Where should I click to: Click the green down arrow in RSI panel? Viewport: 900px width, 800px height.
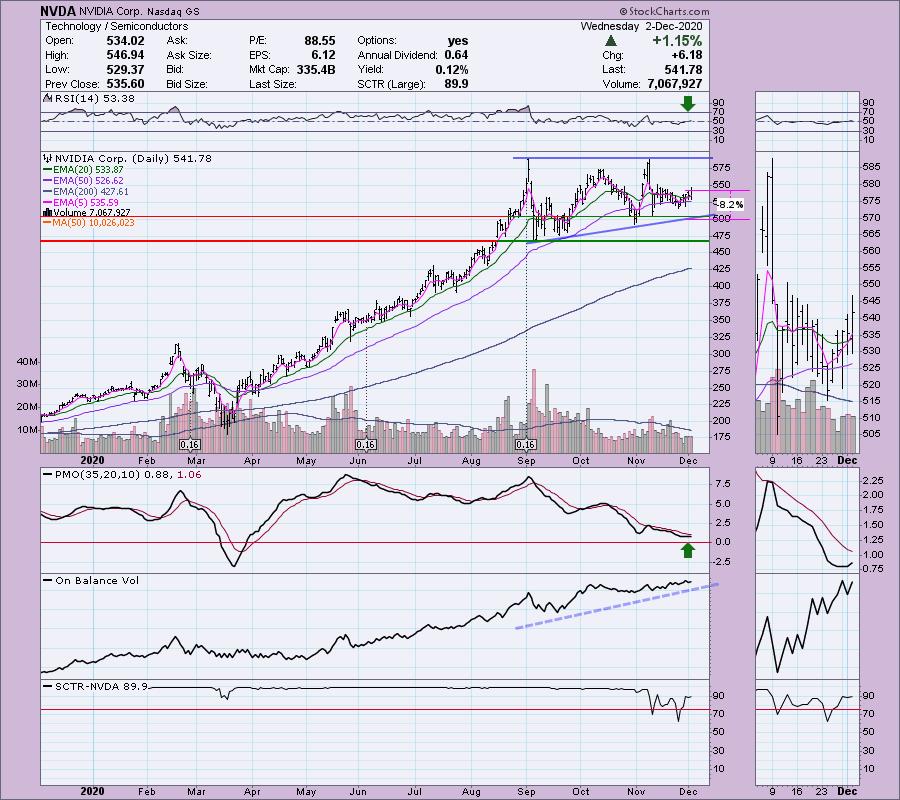tap(687, 104)
